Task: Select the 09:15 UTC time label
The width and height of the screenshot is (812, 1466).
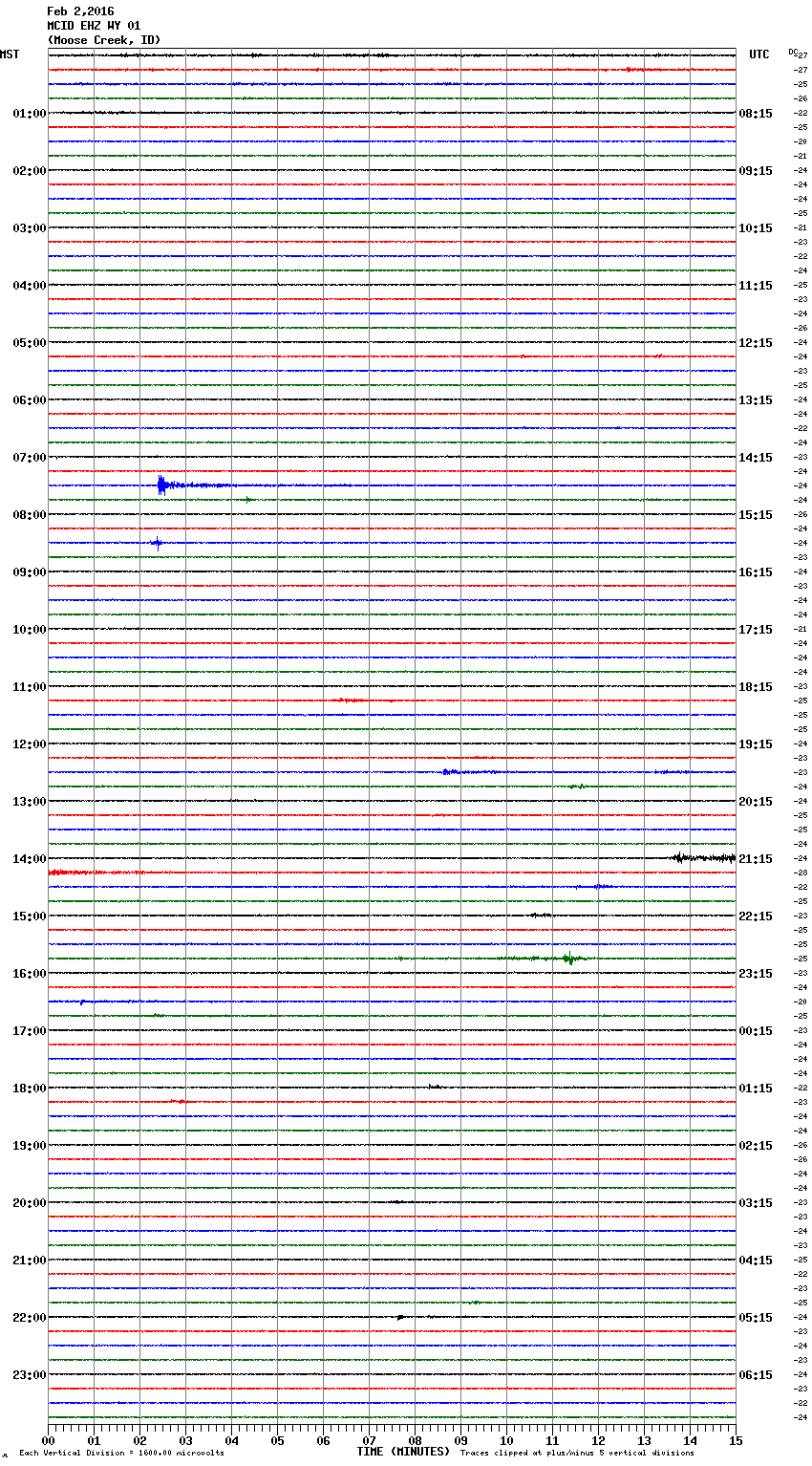Action: 756,171
